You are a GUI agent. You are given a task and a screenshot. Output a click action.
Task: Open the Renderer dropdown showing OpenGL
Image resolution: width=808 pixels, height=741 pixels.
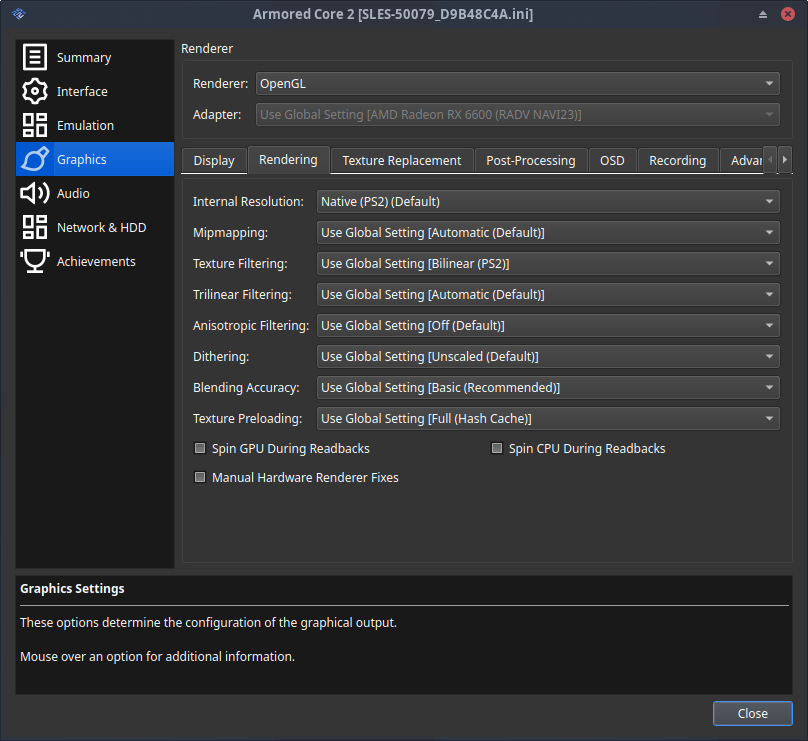517,83
